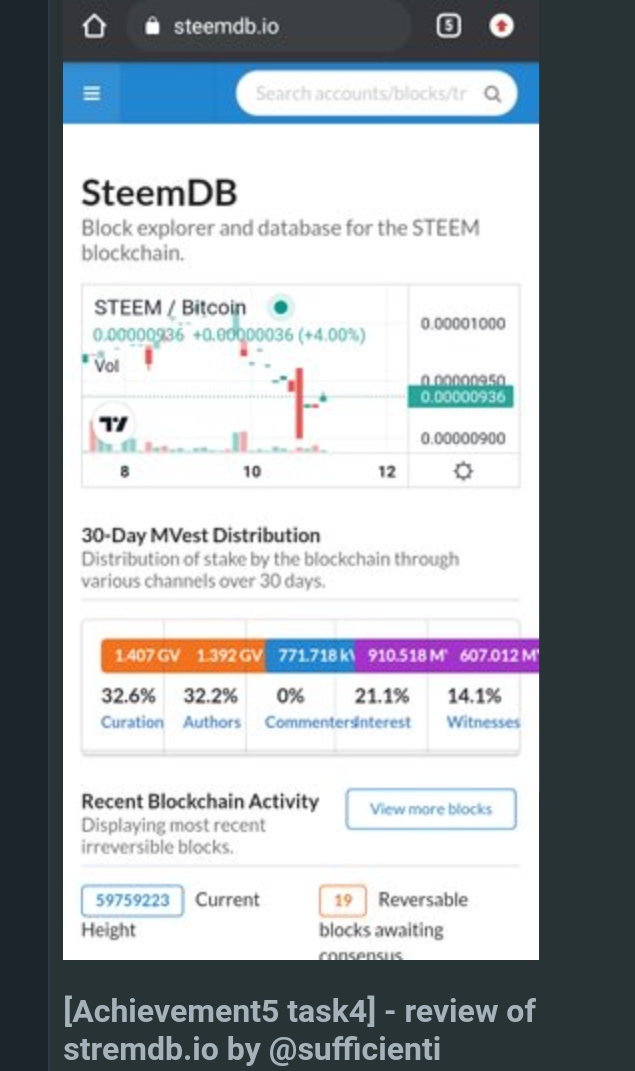Open chart settings gear icon

pyautogui.click(x=464, y=471)
